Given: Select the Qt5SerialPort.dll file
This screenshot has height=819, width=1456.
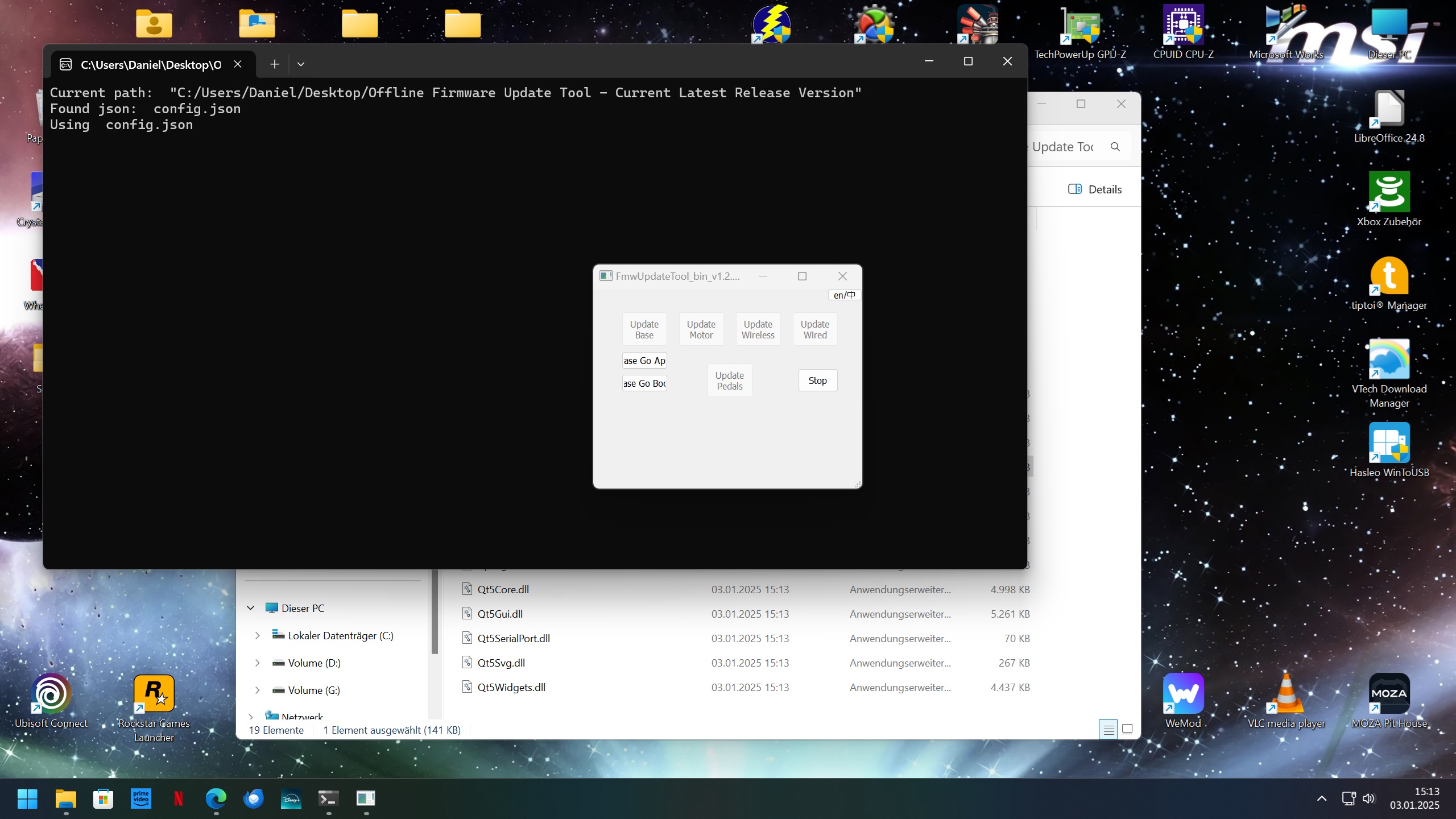Looking at the screenshot, I should pyautogui.click(x=513, y=639).
